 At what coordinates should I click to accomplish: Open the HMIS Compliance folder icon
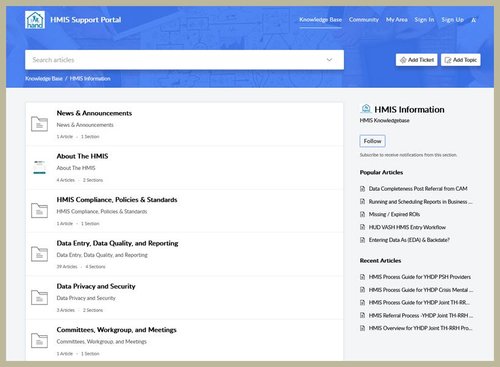(39, 211)
